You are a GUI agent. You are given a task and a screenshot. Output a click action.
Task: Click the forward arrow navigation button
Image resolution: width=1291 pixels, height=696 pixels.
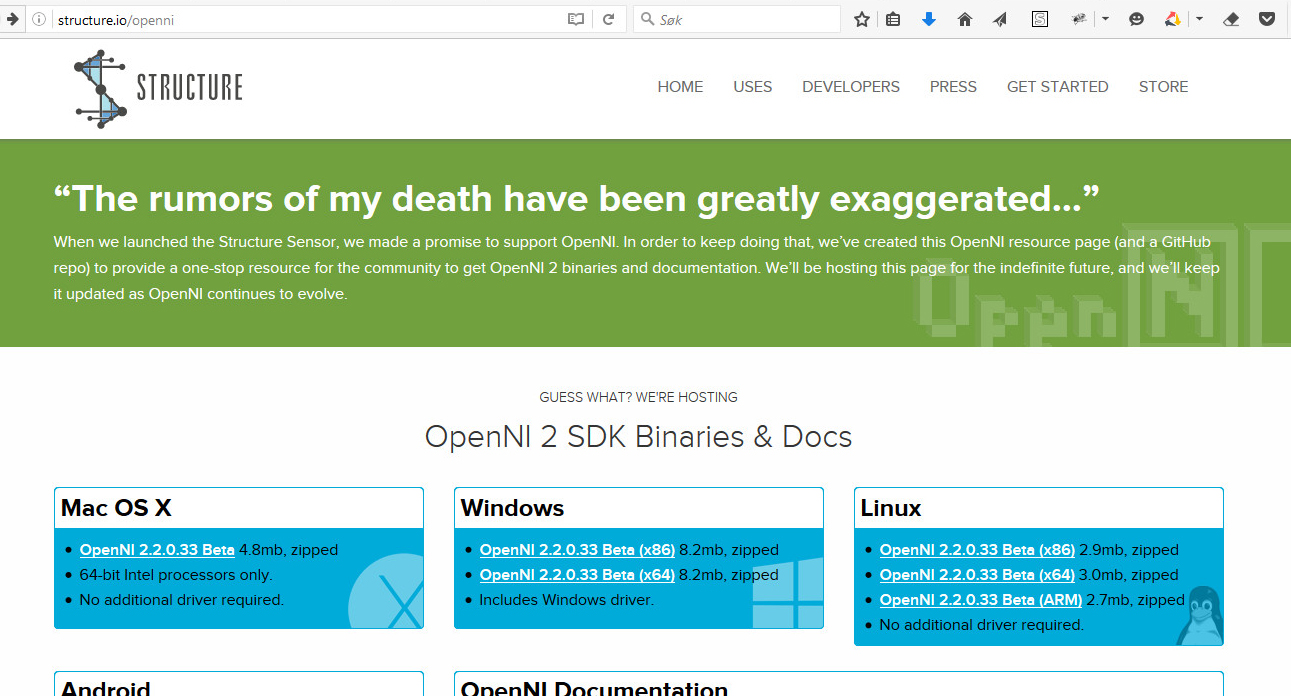pyautogui.click(x=12, y=19)
